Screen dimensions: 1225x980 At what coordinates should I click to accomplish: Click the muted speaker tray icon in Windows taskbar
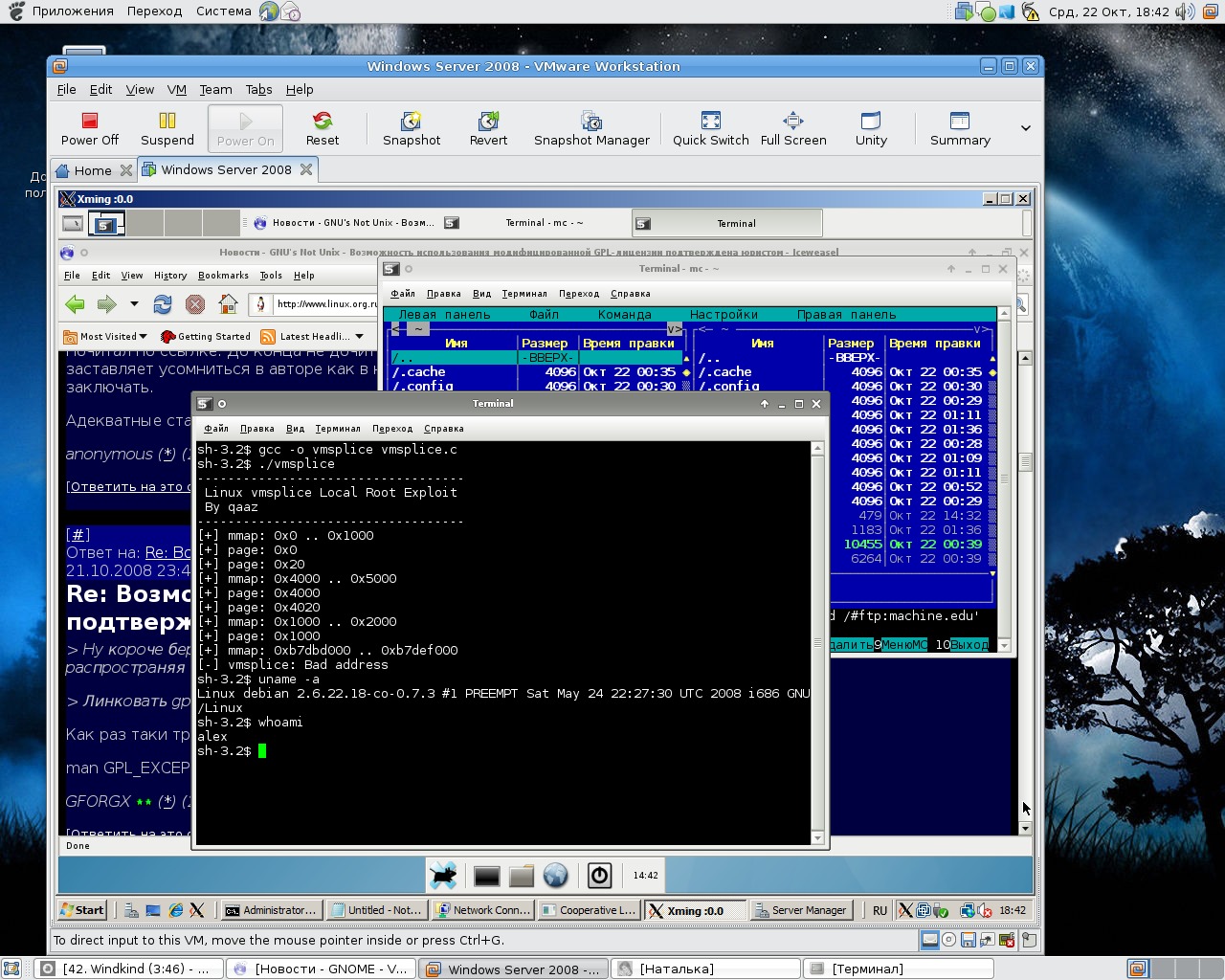(x=984, y=910)
